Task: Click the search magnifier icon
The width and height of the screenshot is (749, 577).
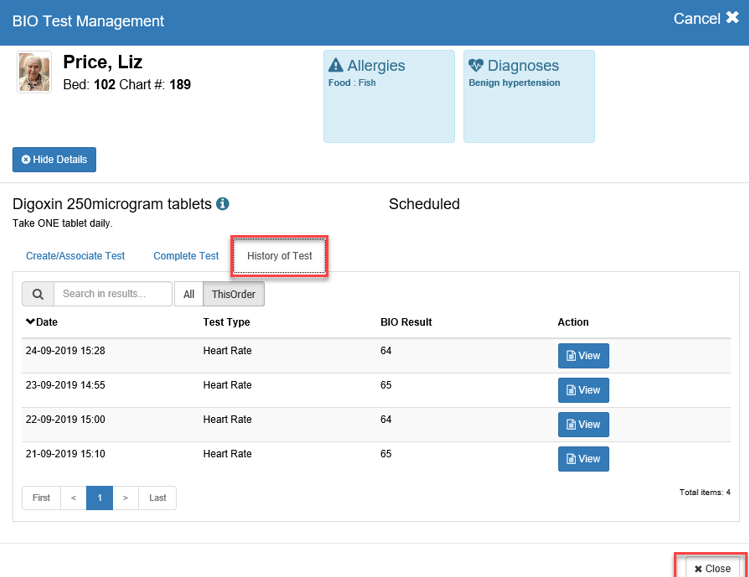Action: (x=38, y=294)
